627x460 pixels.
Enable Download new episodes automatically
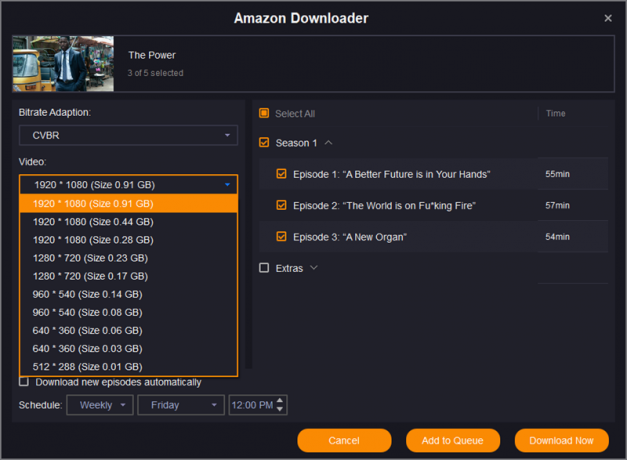24,382
